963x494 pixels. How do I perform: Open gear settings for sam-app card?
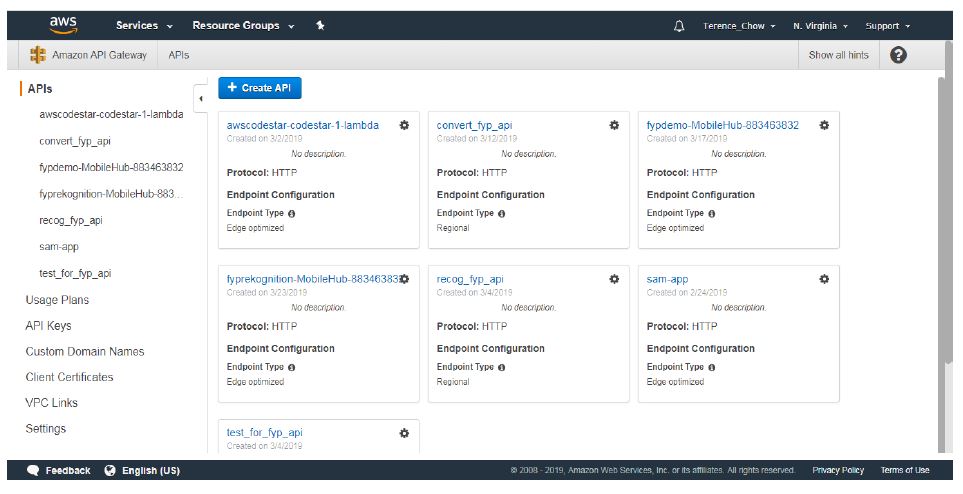point(824,279)
